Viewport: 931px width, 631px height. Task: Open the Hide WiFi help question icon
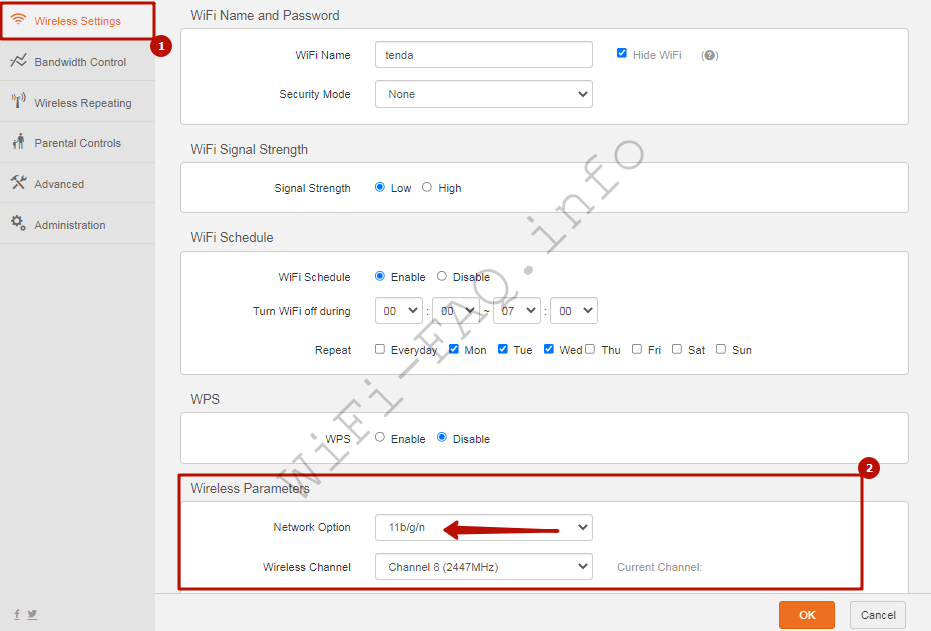point(710,55)
